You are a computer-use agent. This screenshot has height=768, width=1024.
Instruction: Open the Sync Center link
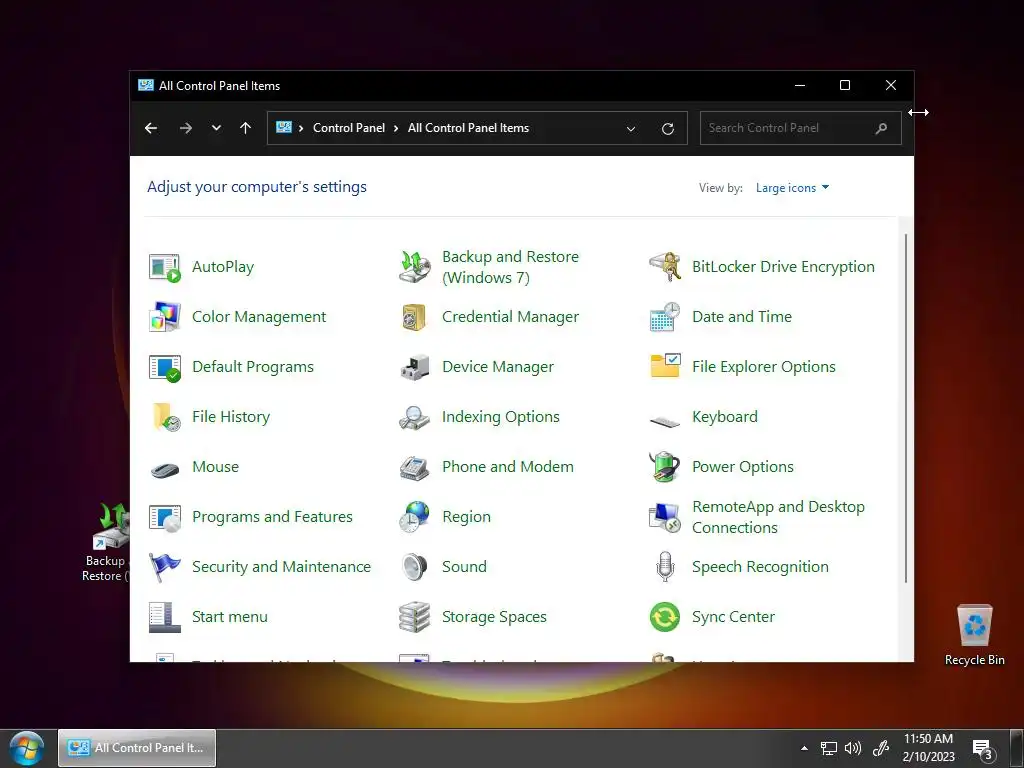[733, 617]
